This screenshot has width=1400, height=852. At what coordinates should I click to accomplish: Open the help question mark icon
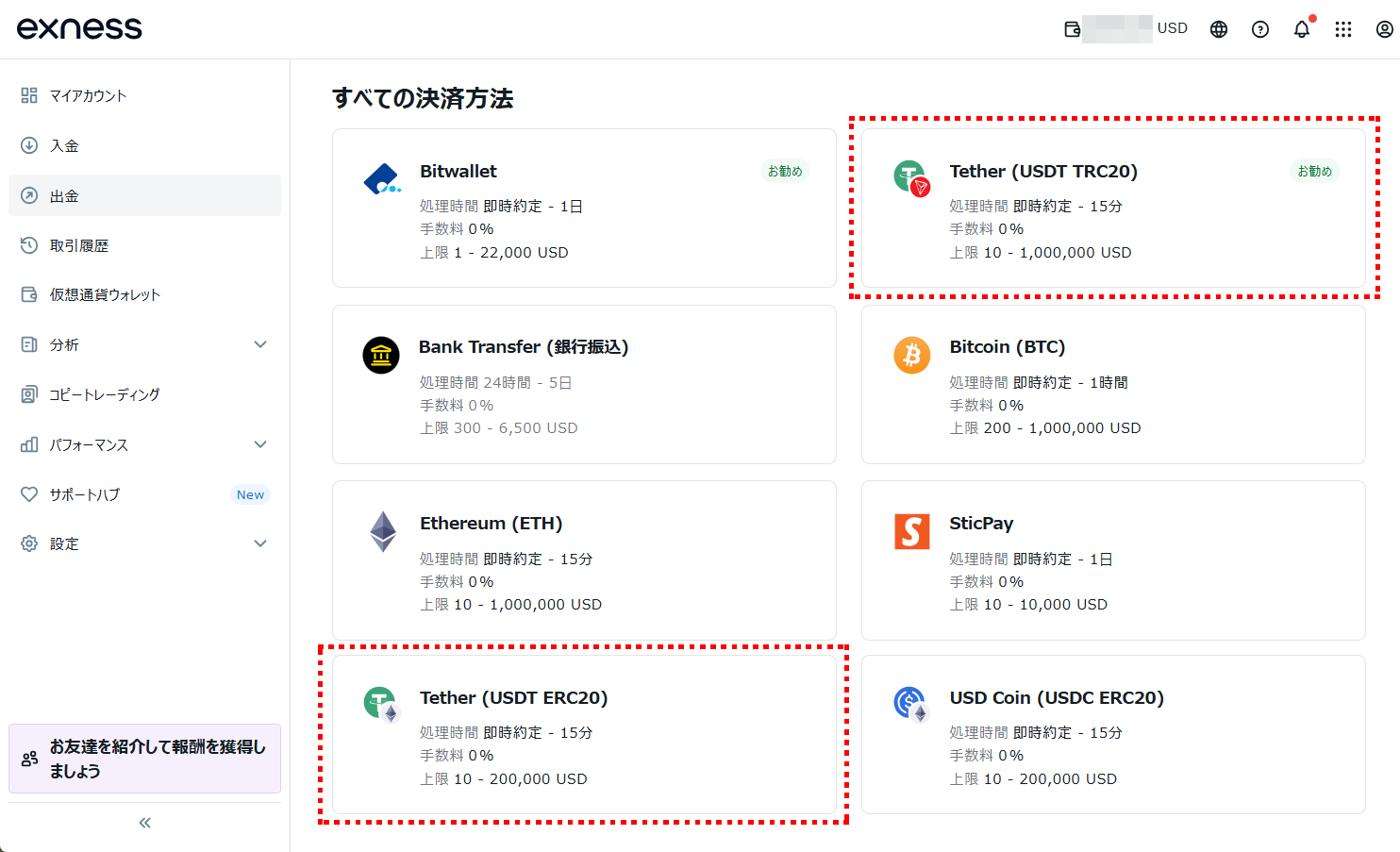tap(1260, 29)
